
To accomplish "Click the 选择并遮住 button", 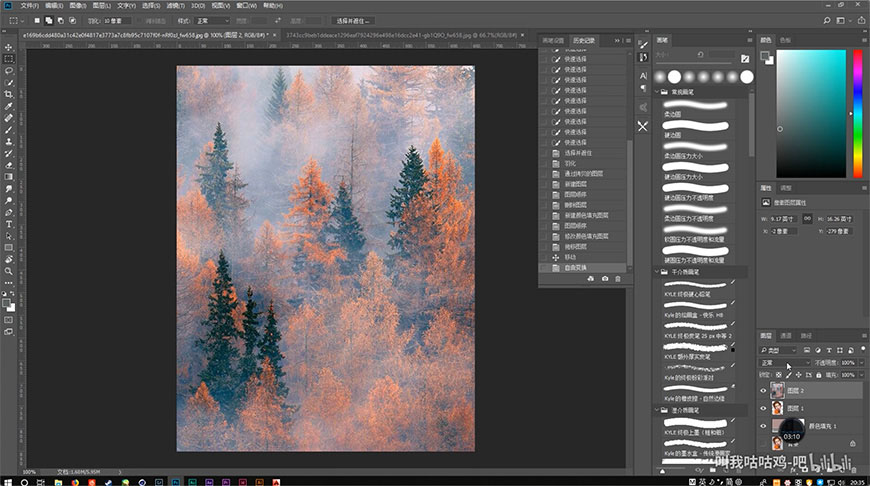I will [351, 20].
